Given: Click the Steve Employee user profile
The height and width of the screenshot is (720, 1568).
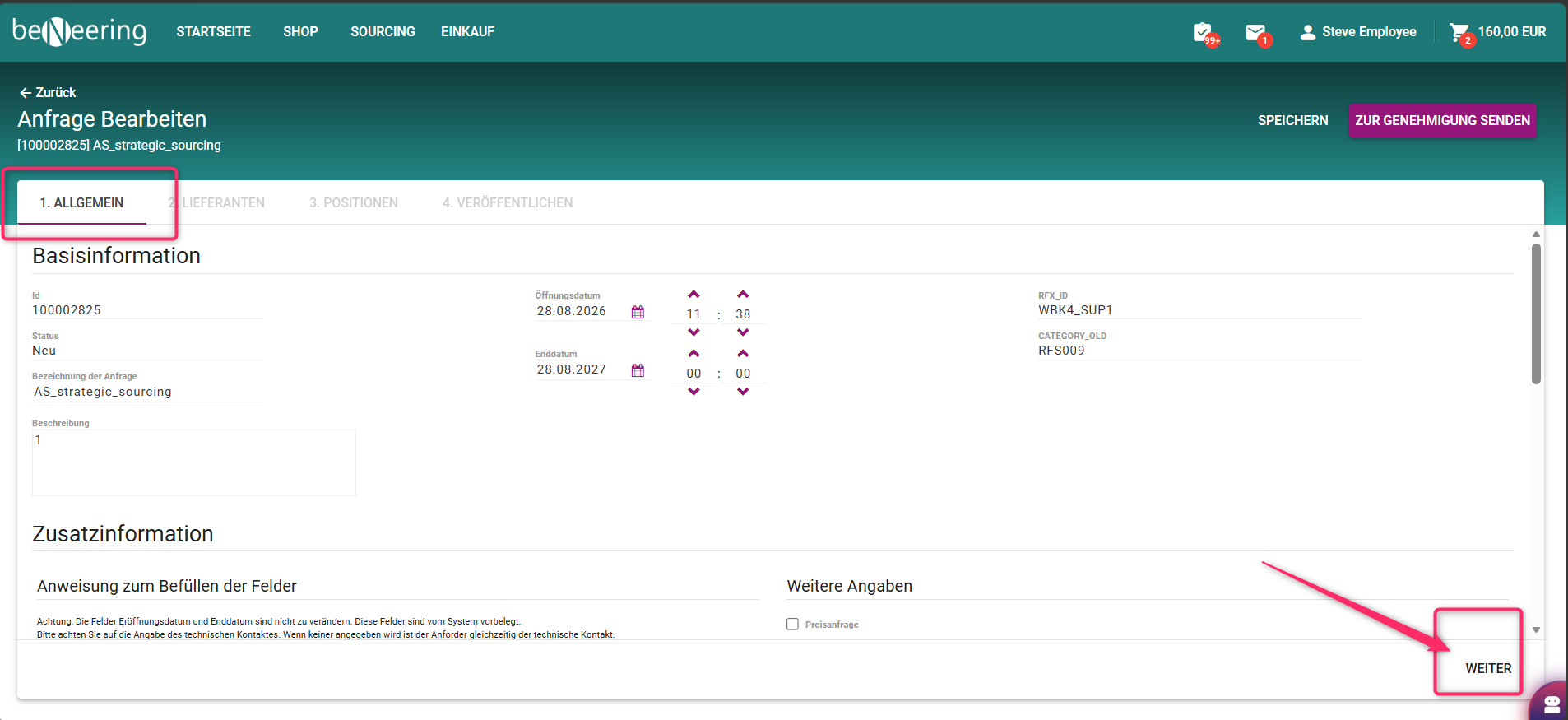Looking at the screenshot, I should pos(1357,32).
